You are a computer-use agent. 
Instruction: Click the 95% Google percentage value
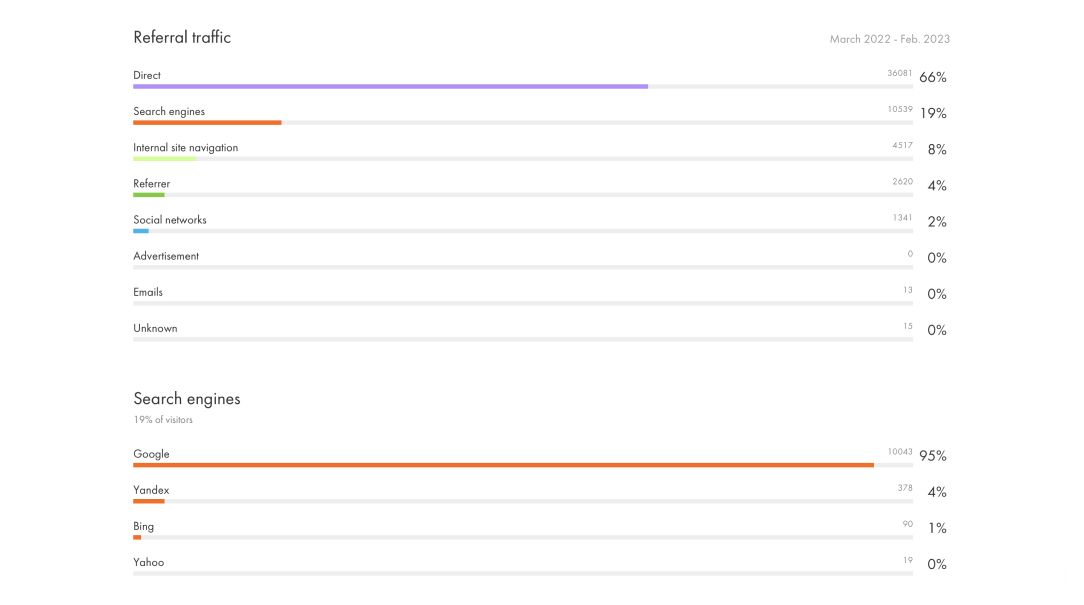(933, 456)
